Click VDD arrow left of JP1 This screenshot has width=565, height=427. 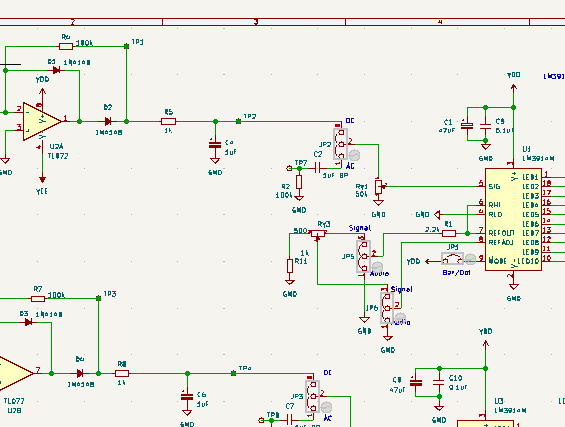[x=428, y=261]
